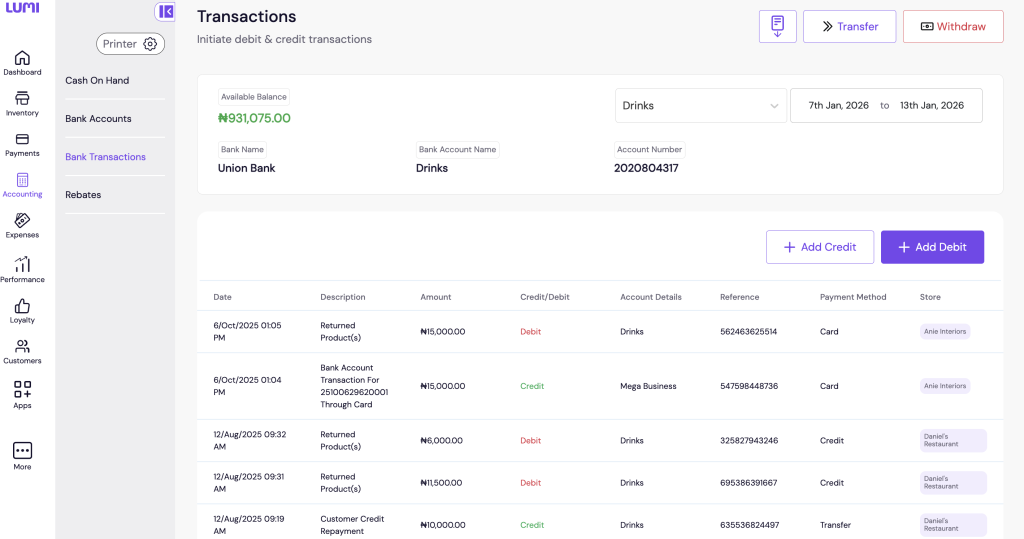The width and height of the screenshot is (1024, 539).
Task: Open the Dashboard home icon
Action: tap(22, 59)
